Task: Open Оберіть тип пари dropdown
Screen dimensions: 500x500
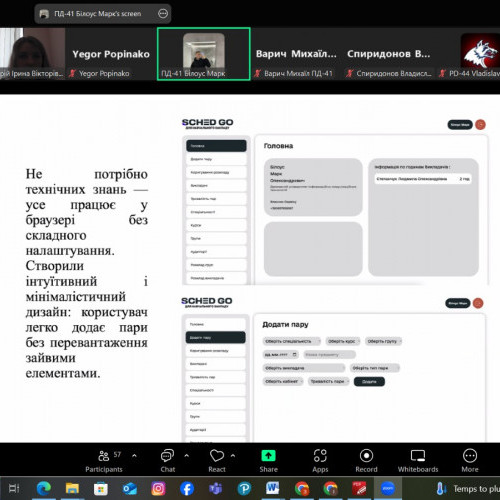Action: click(375, 368)
